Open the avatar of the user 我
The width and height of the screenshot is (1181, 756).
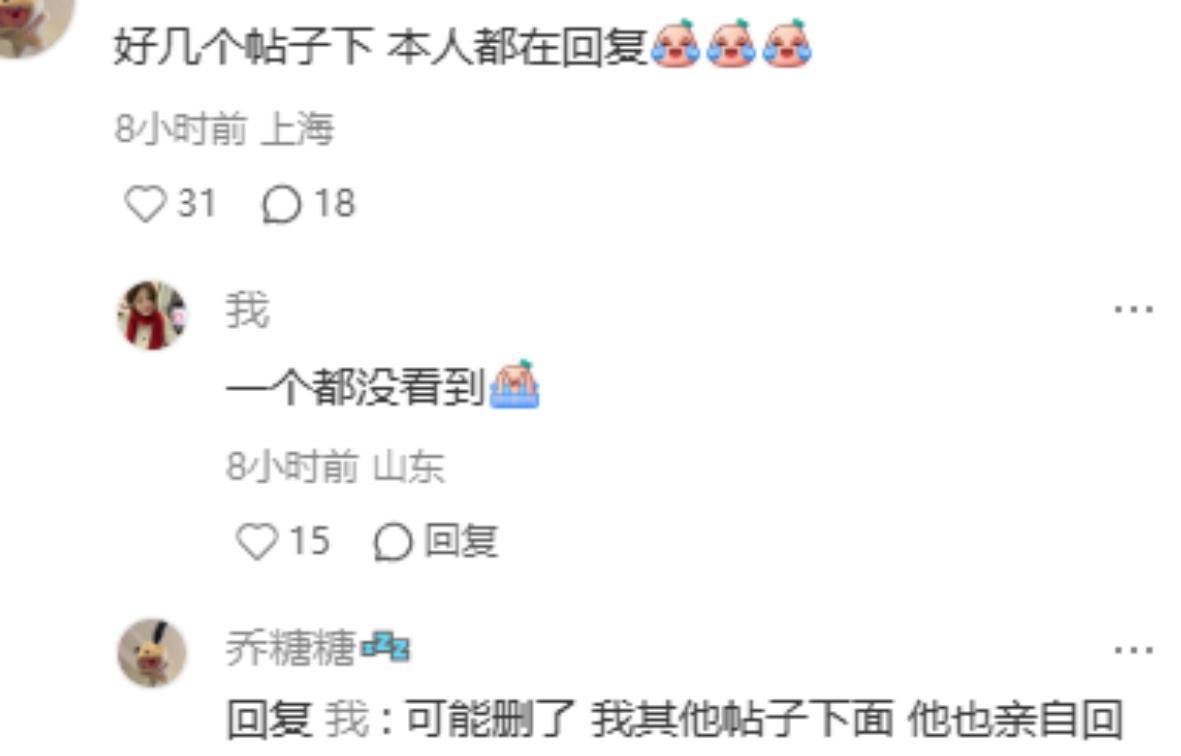(x=152, y=316)
